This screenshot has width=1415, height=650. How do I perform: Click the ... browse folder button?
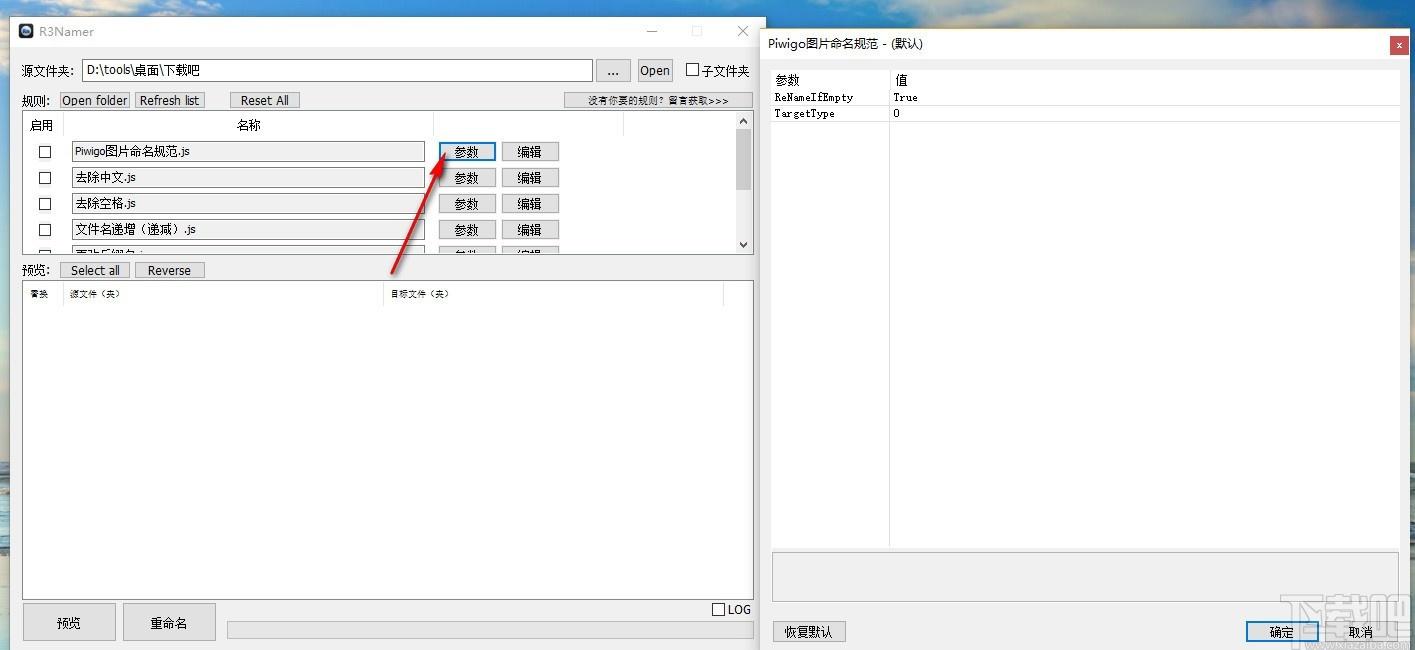[614, 71]
